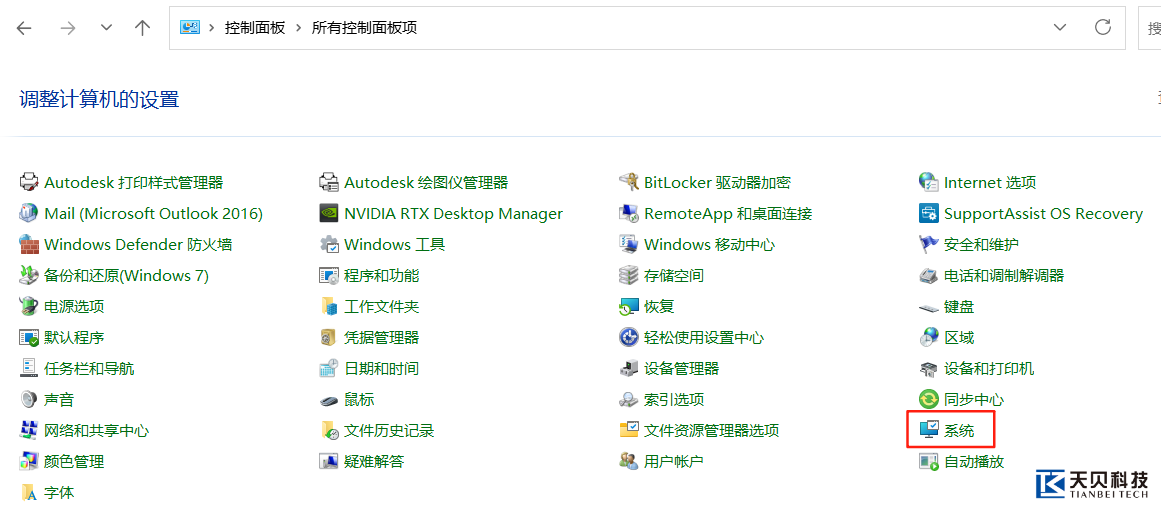The image size is (1161, 525).
Task: Click the 网络和共享中心 icon
Action: point(28,430)
